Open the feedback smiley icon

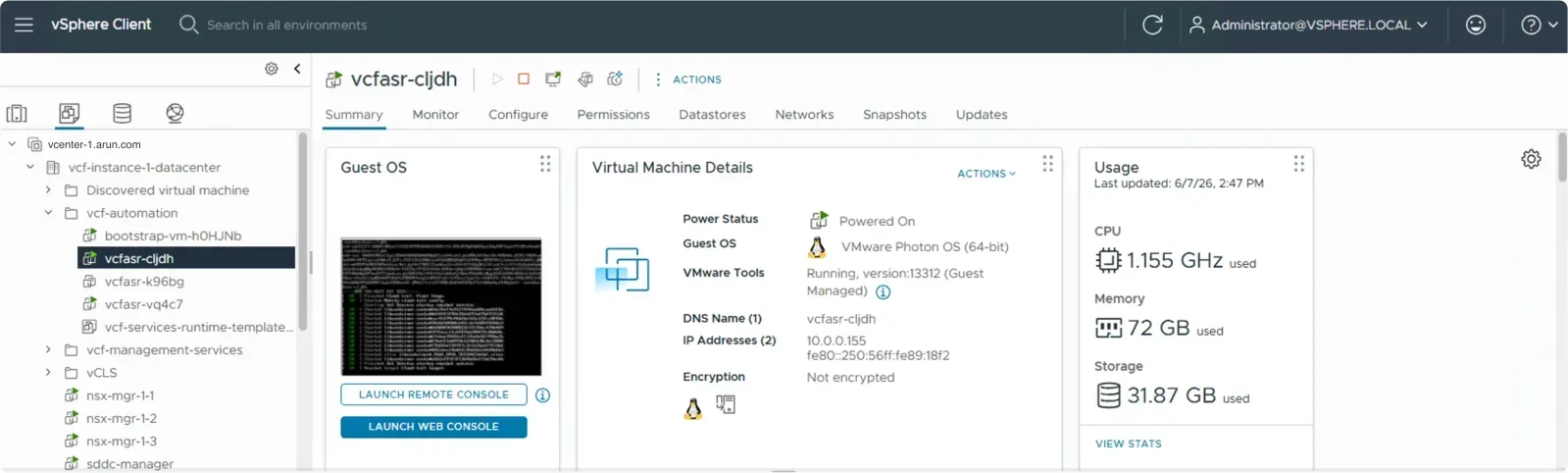tap(1475, 25)
